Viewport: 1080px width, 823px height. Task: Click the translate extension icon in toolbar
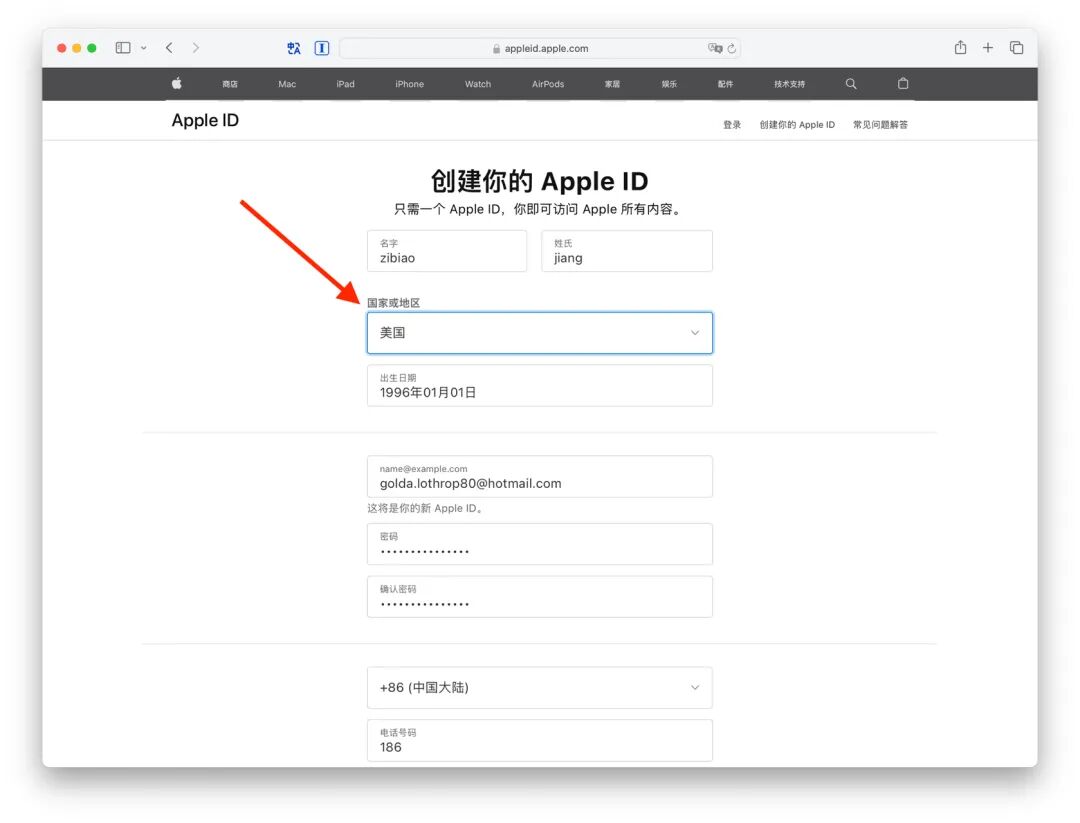tap(294, 48)
